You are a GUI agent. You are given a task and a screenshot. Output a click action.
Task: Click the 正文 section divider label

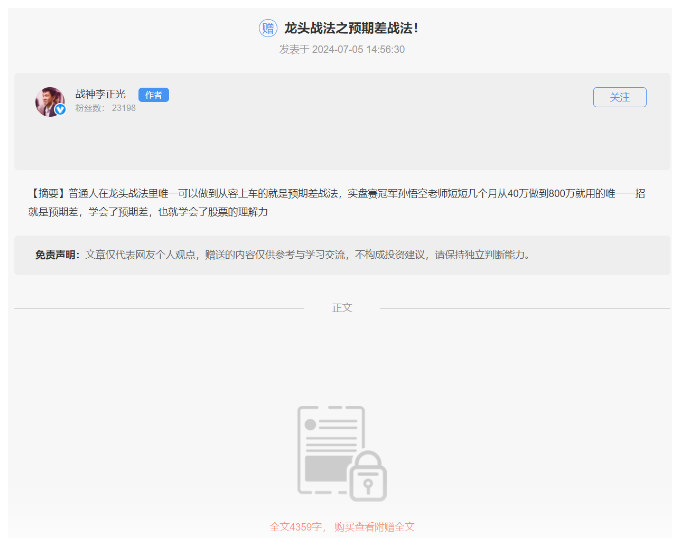[x=342, y=307]
